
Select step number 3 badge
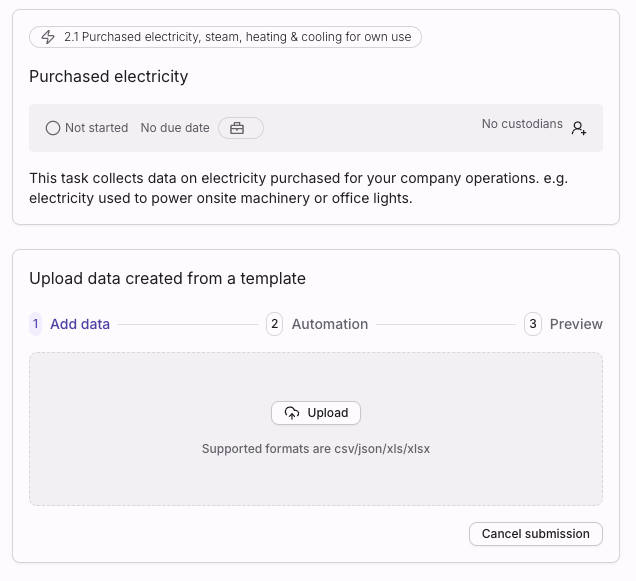click(533, 324)
